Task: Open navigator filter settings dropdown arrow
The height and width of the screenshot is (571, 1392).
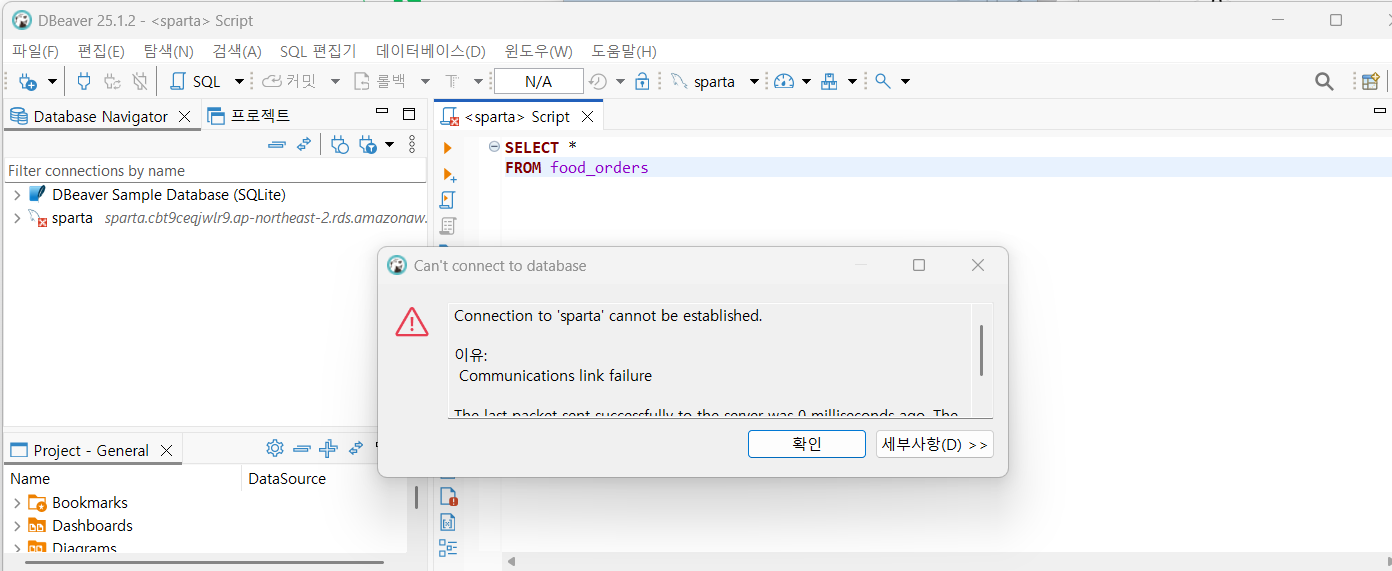Action: [x=389, y=145]
